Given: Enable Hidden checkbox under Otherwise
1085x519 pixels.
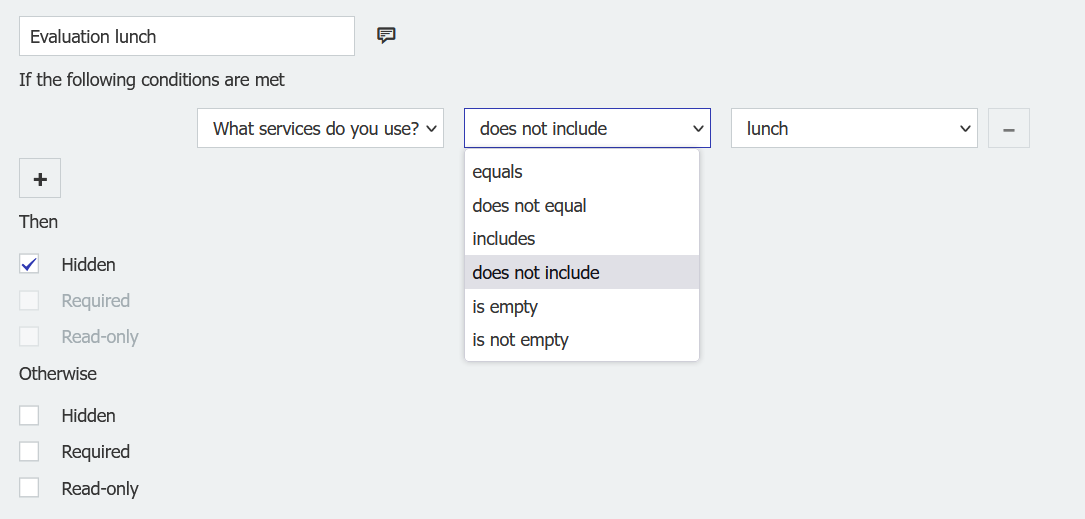Looking at the screenshot, I should coord(29,416).
